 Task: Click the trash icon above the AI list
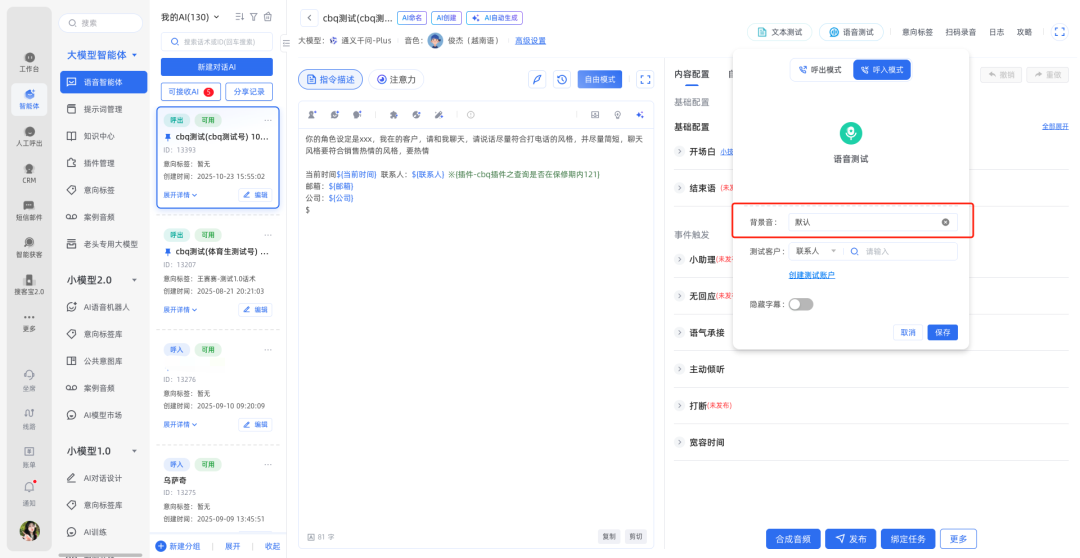267,17
